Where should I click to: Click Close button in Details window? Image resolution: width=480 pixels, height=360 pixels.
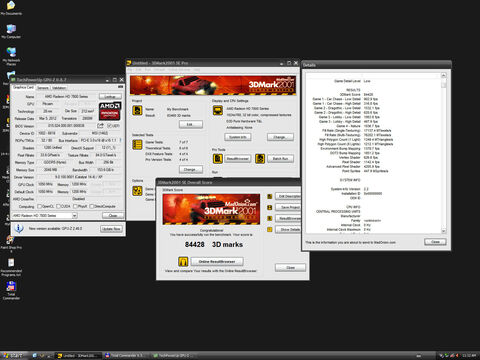pyautogui.click(x=435, y=242)
